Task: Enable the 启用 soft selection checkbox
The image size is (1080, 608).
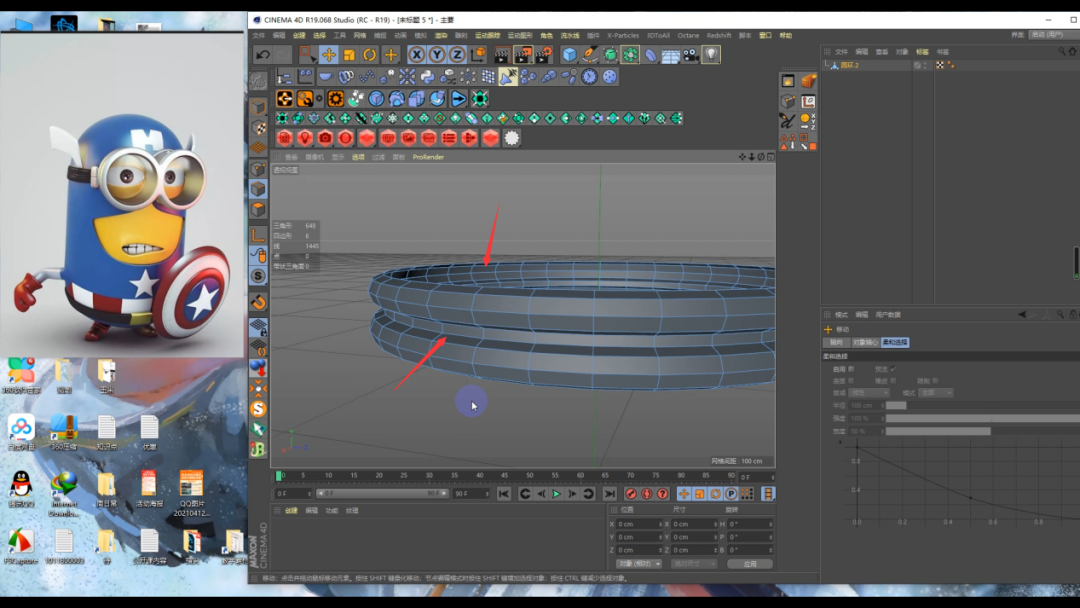Action: tap(851, 369)
